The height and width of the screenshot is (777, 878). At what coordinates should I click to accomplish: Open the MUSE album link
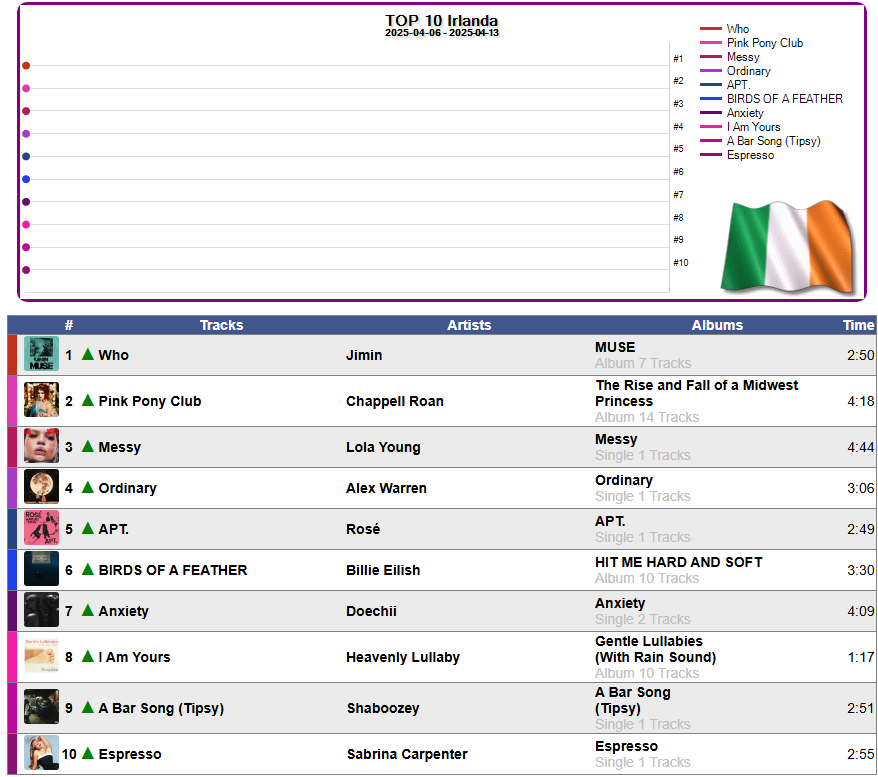click(615, 347)
